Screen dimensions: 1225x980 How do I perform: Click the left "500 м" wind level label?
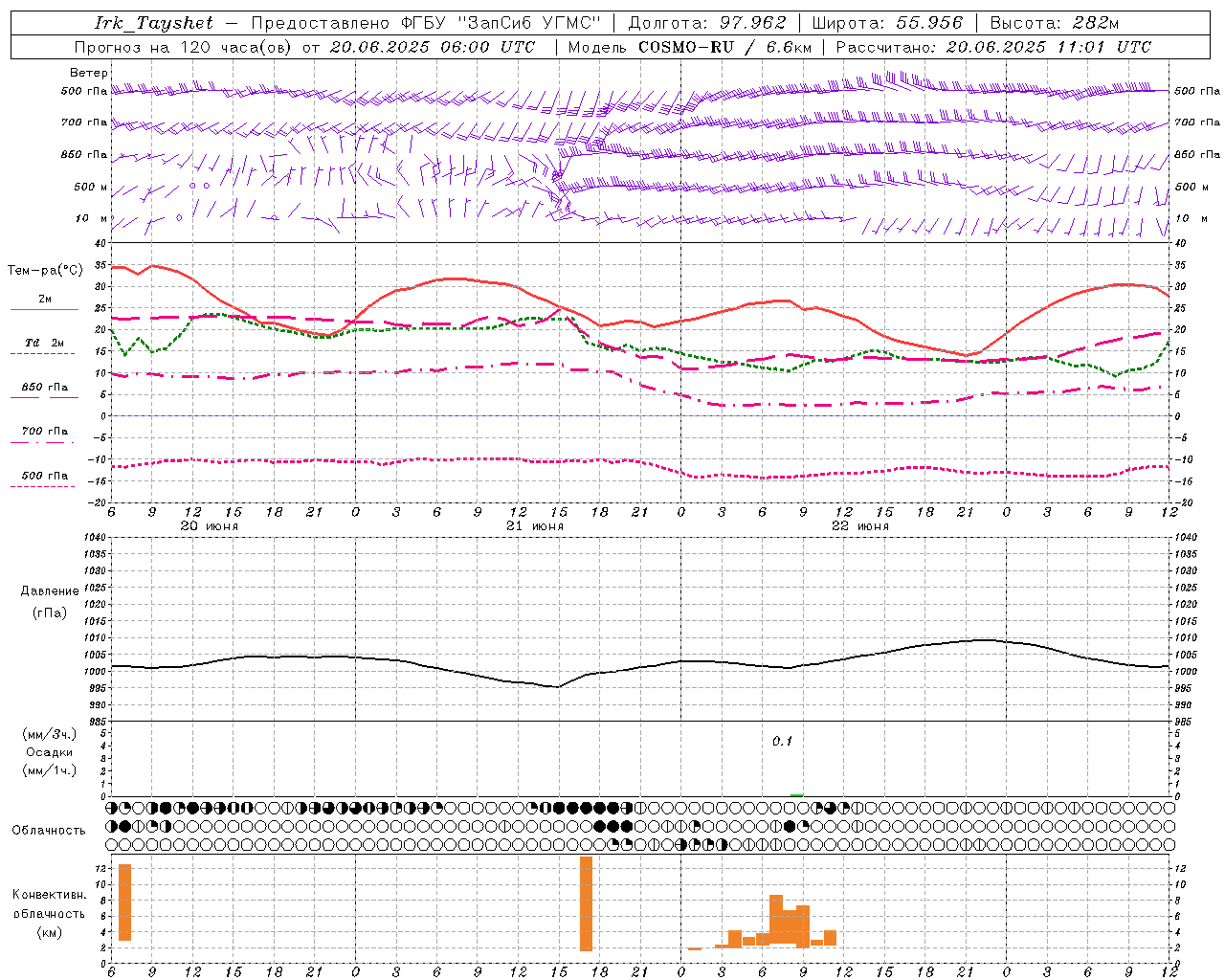[91, 187]
